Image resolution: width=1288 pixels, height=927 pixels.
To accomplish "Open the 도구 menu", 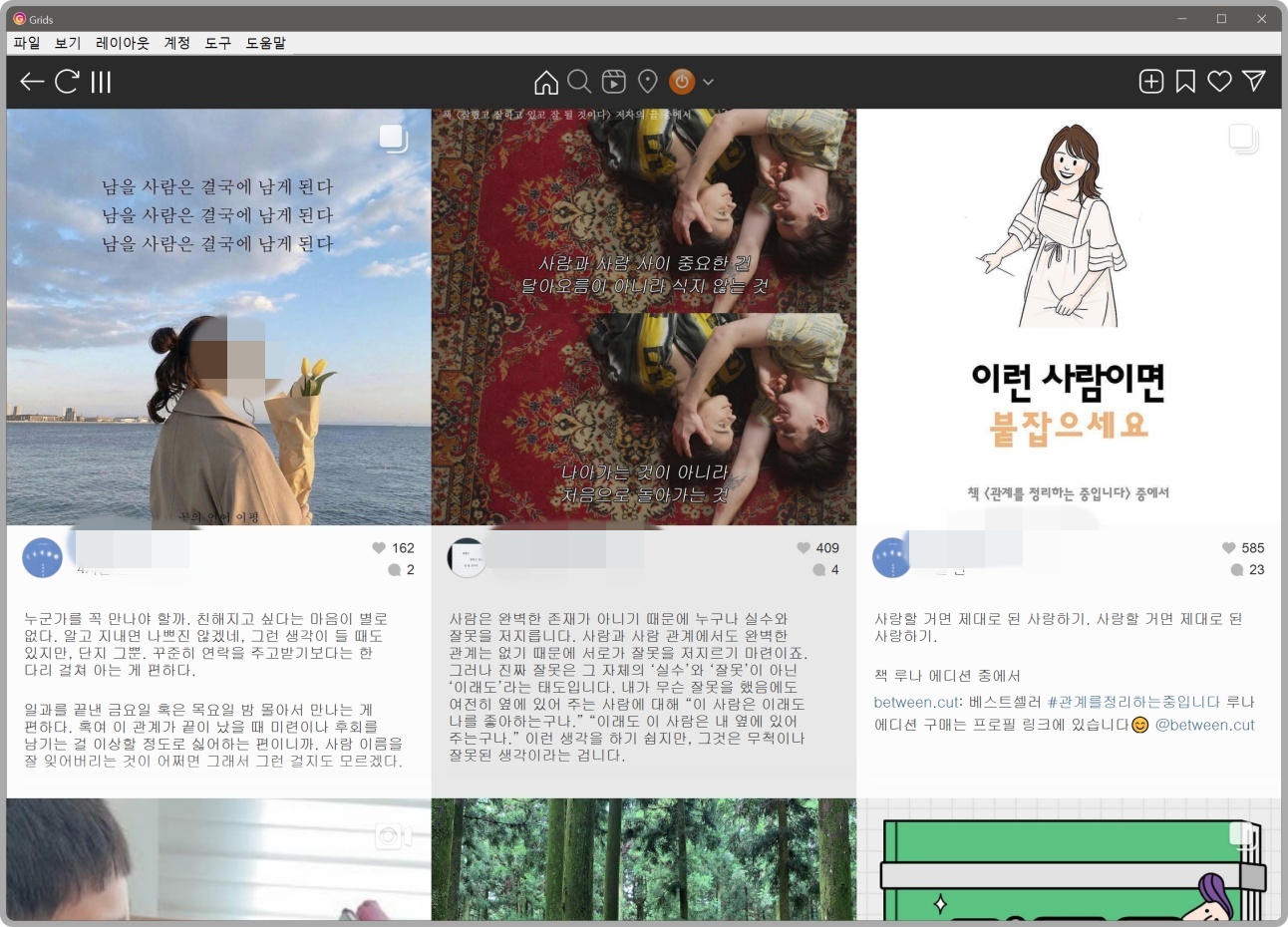I will pyautogui.click(x=217, y=43).
